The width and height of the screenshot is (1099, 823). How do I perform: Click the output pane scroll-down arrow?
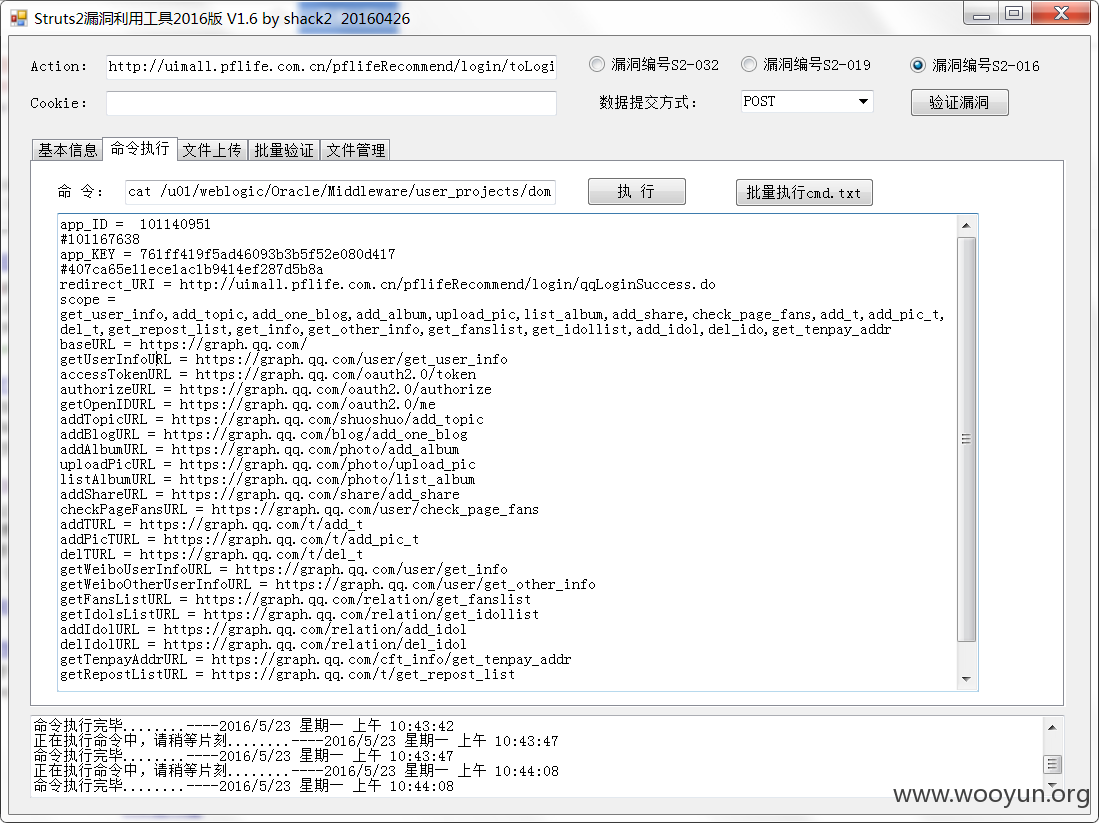coord(967,679)
